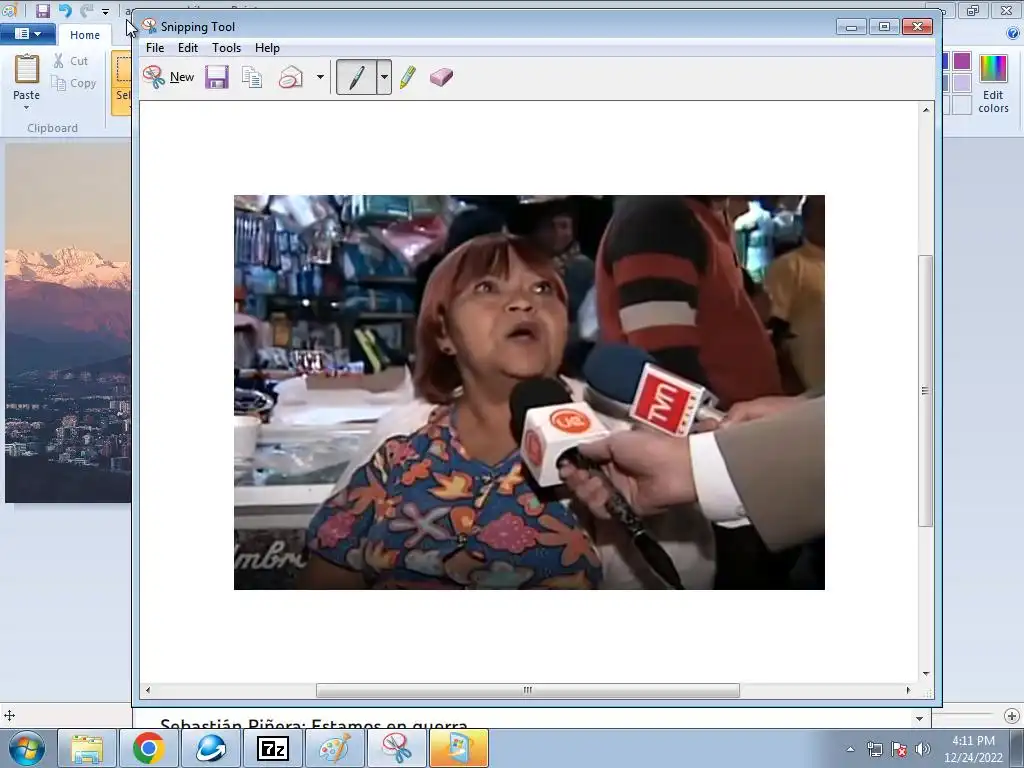Click the clock showing 4:11 PM

973,749
